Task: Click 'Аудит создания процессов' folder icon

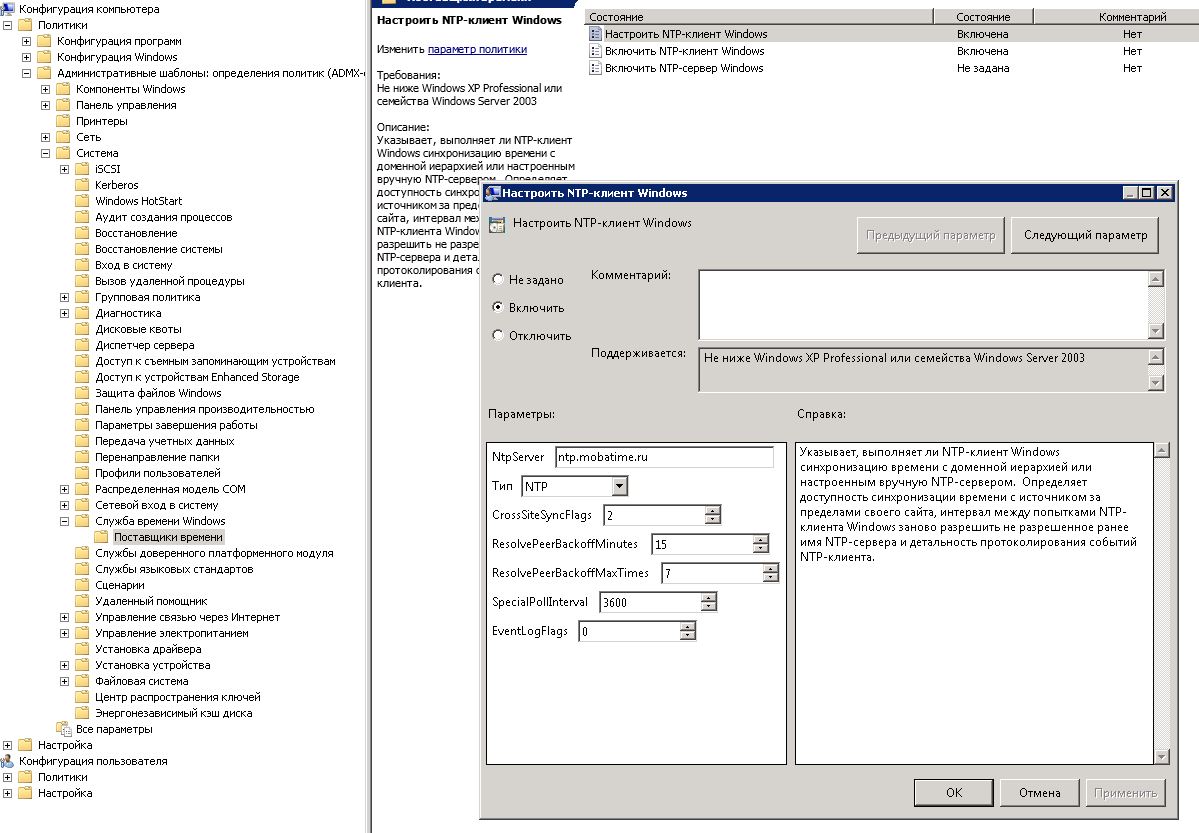Action: (82, 217)
